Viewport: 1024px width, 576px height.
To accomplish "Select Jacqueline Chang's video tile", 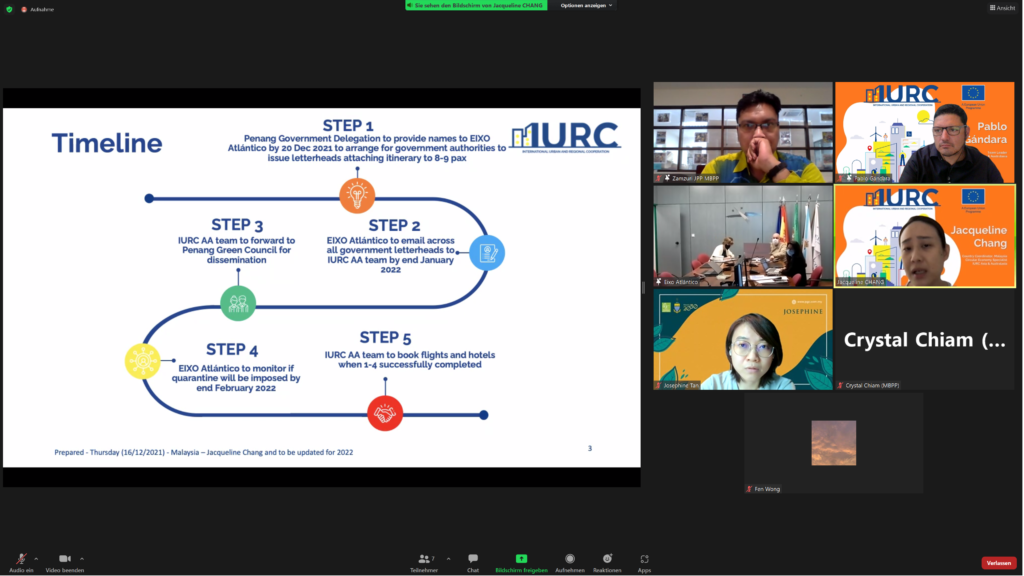I will tap(925, 236).
